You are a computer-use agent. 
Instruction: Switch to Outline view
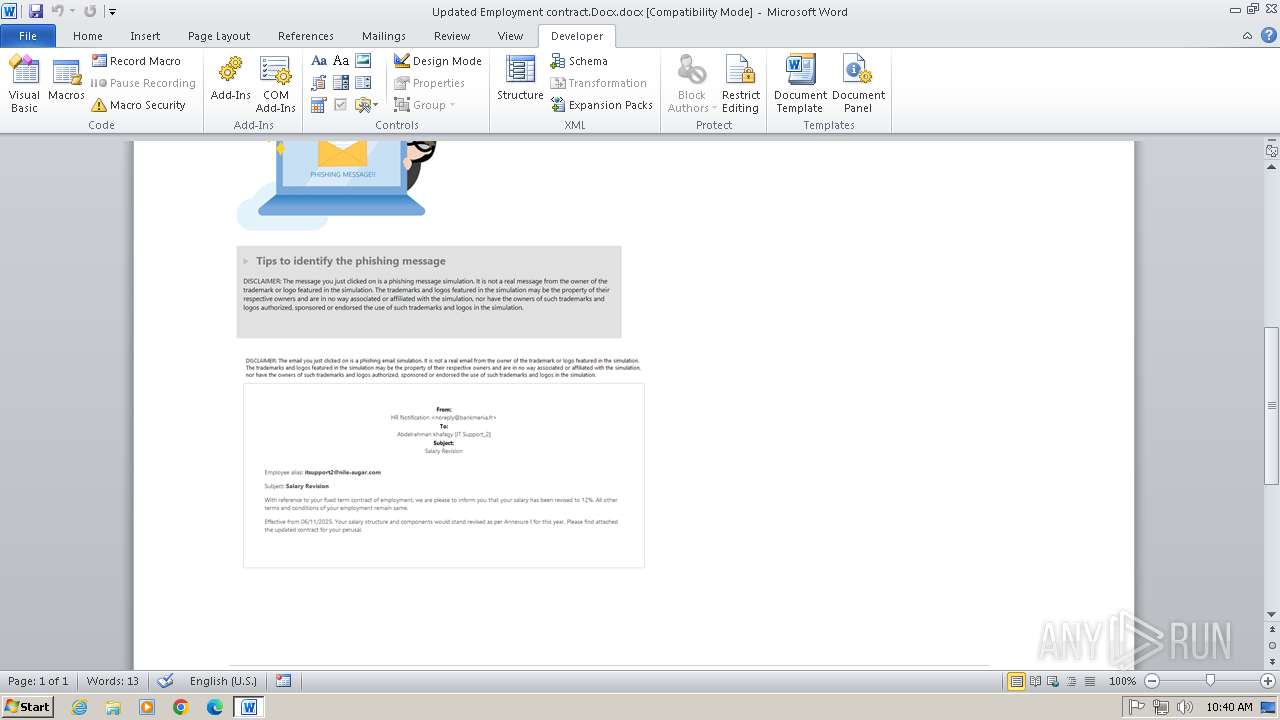point(1071,681)
